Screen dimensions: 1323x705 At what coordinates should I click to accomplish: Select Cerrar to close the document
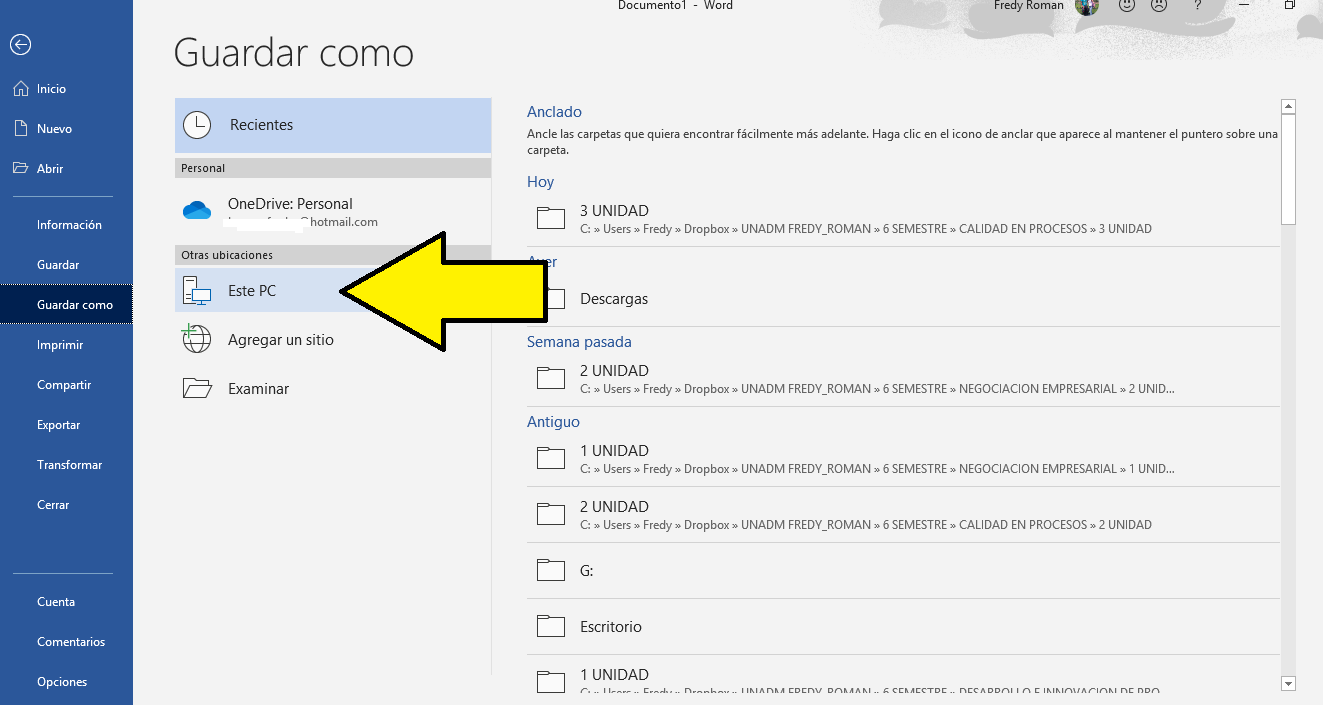pyautogui.click(x=53, y=504)
